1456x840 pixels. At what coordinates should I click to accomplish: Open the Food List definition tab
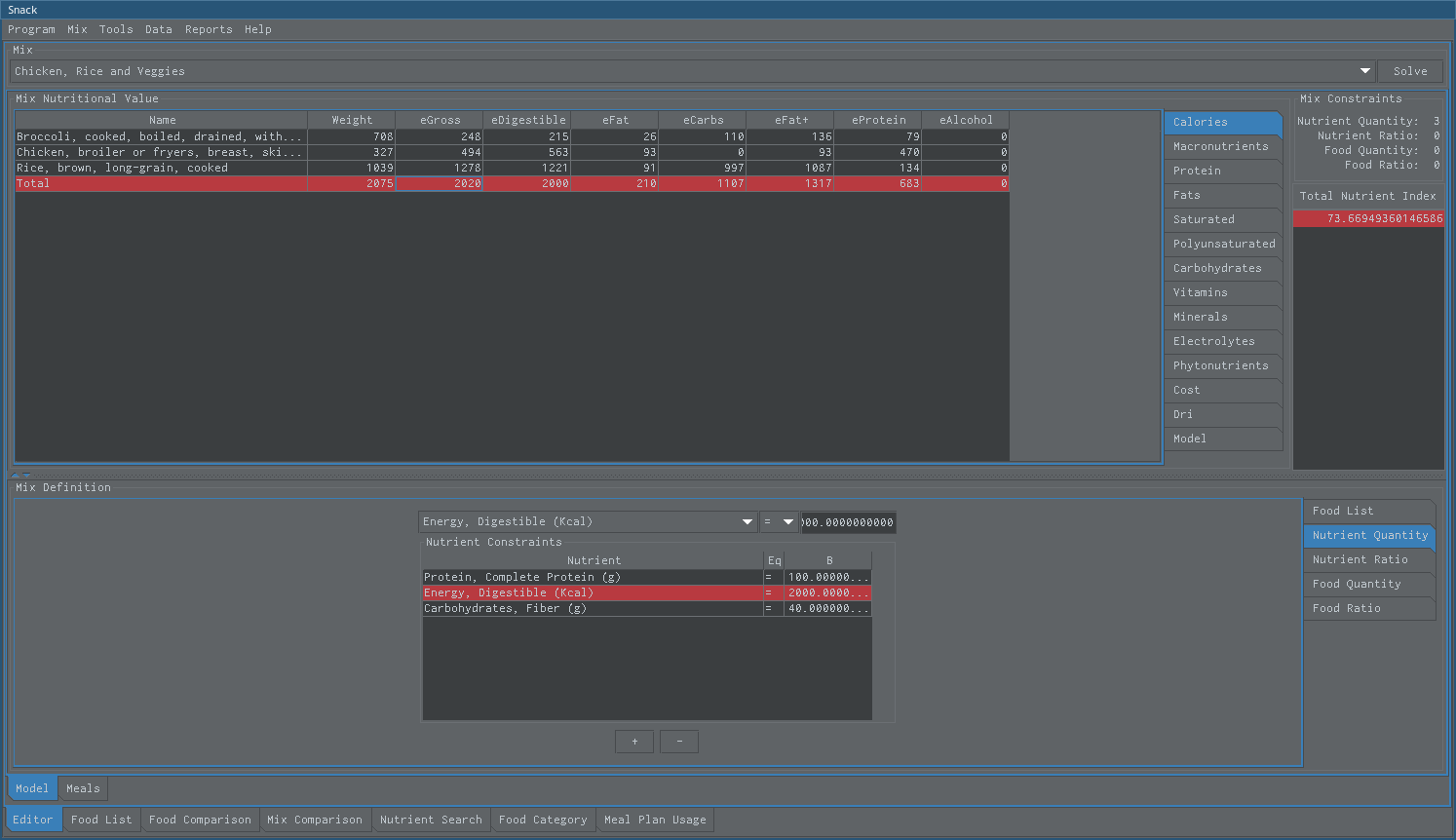(1369, 511)
